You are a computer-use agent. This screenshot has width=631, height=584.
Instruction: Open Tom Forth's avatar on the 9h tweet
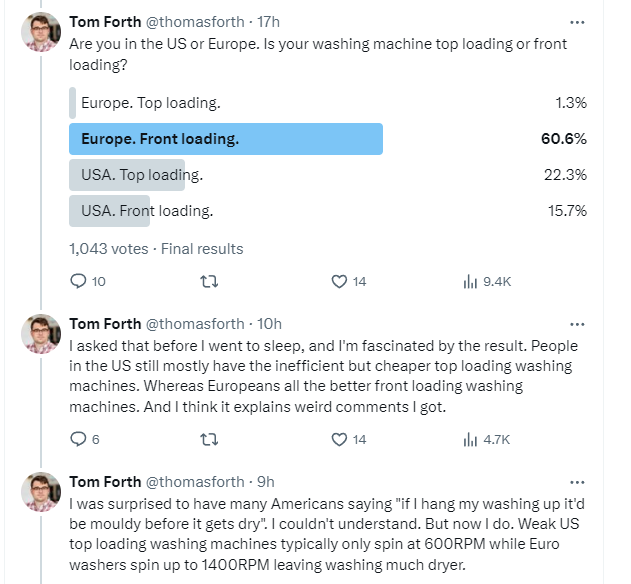(41, 492)
